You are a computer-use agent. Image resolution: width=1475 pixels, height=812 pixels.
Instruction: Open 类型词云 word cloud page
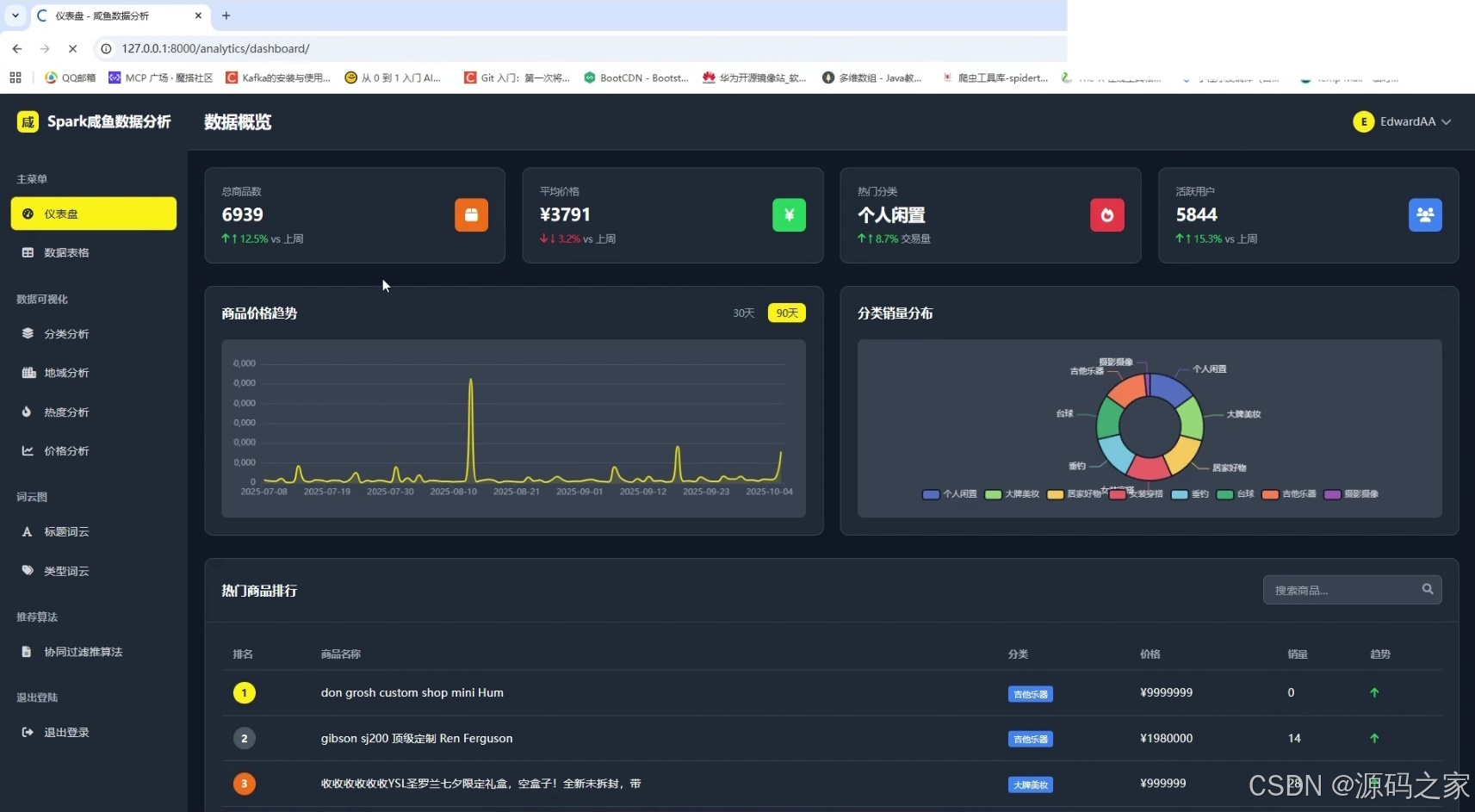[93, 570]
